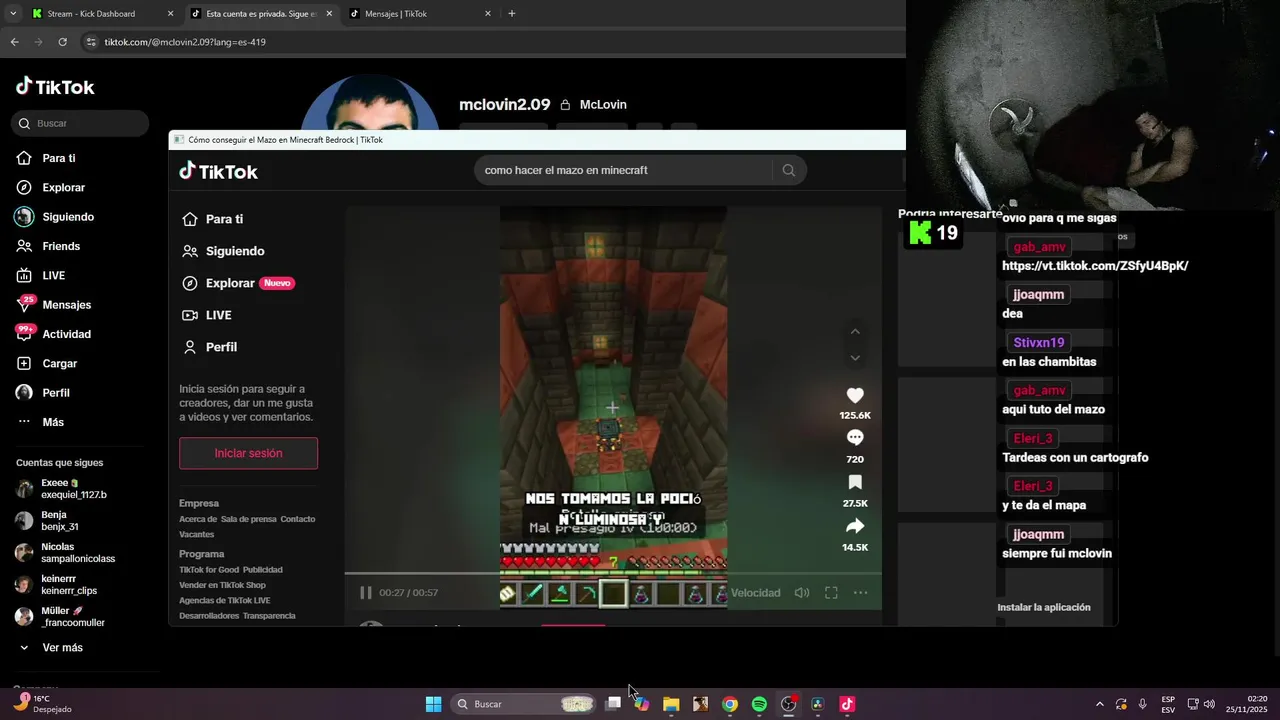The height and width of the screenshot is (720, 1280).
Task: Expand the Empresa footer section
Action: [x=199, y=503]
